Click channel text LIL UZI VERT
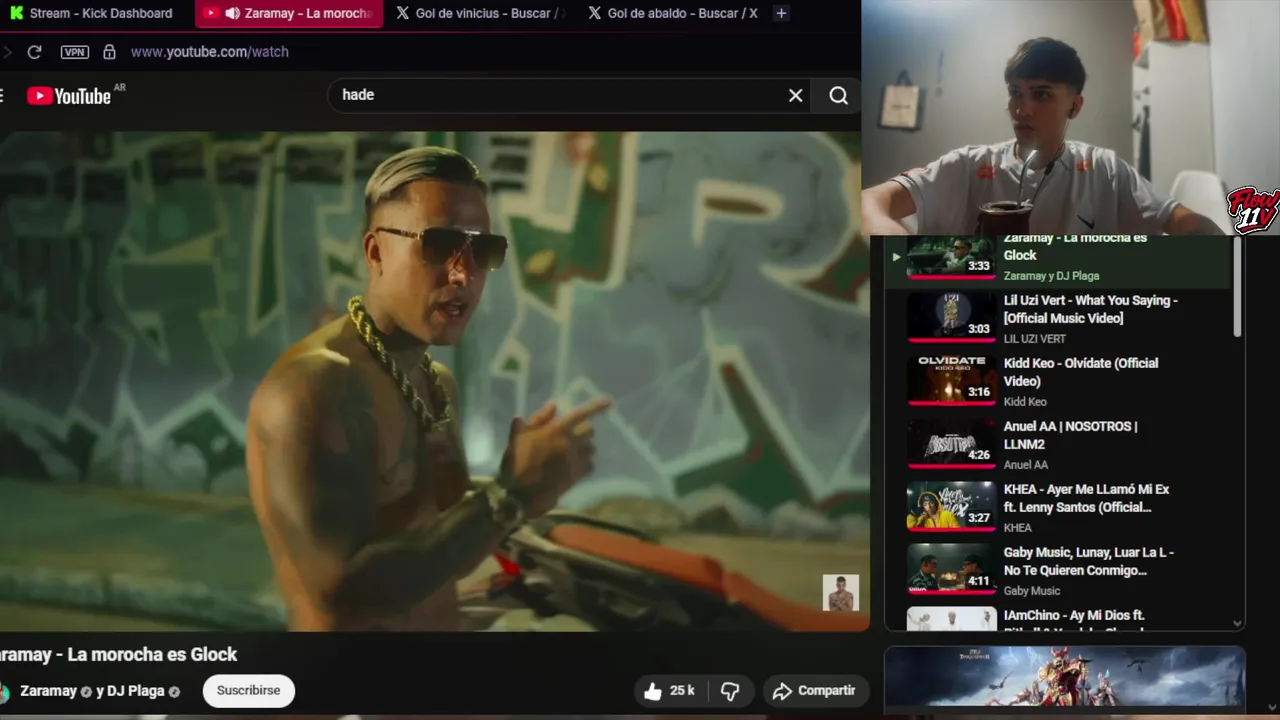Image resolution: width=1280 pixels, height=720 pixels. [x=1035, y=339]
